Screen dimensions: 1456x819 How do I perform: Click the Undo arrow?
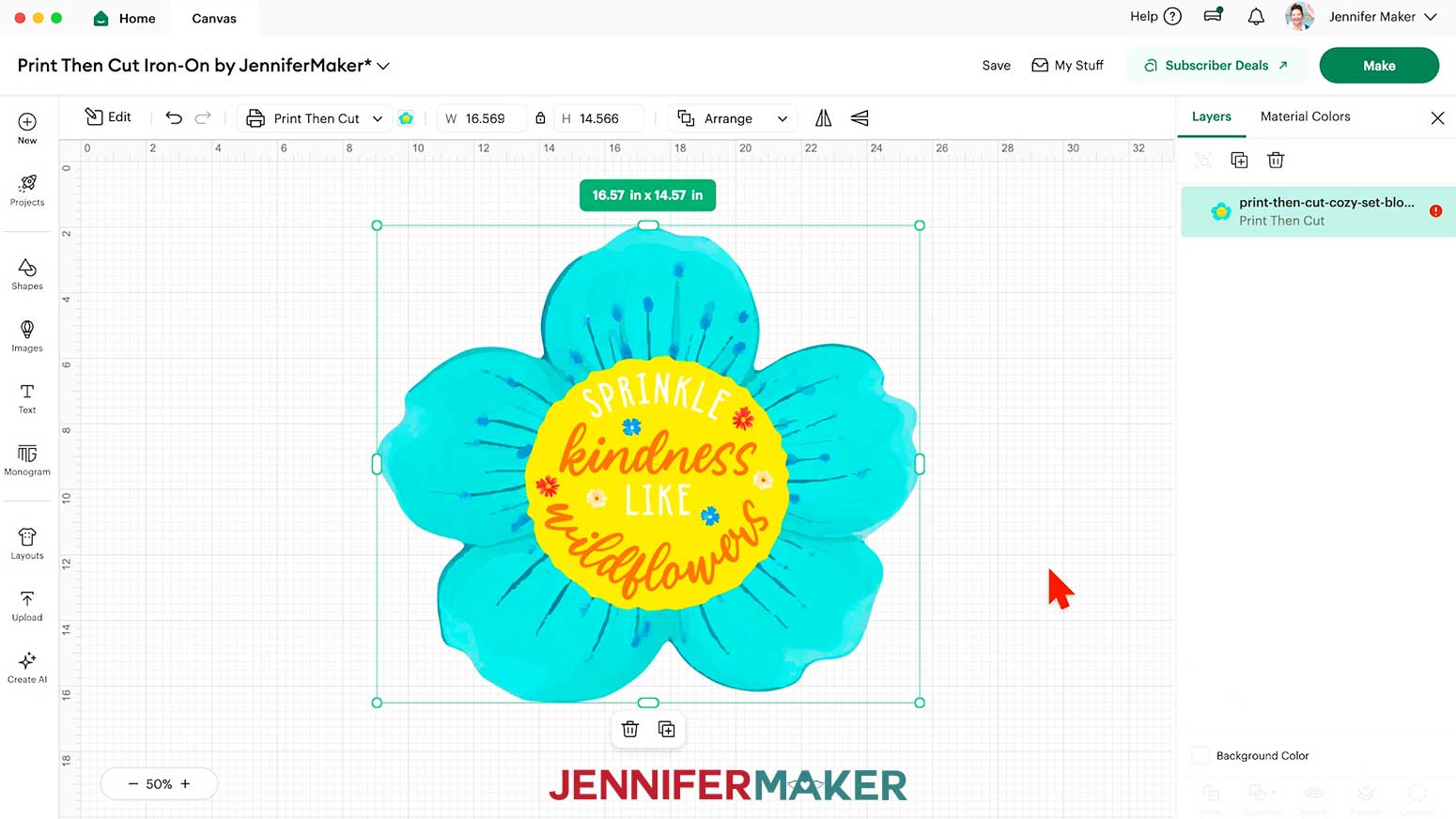point(174,117)
